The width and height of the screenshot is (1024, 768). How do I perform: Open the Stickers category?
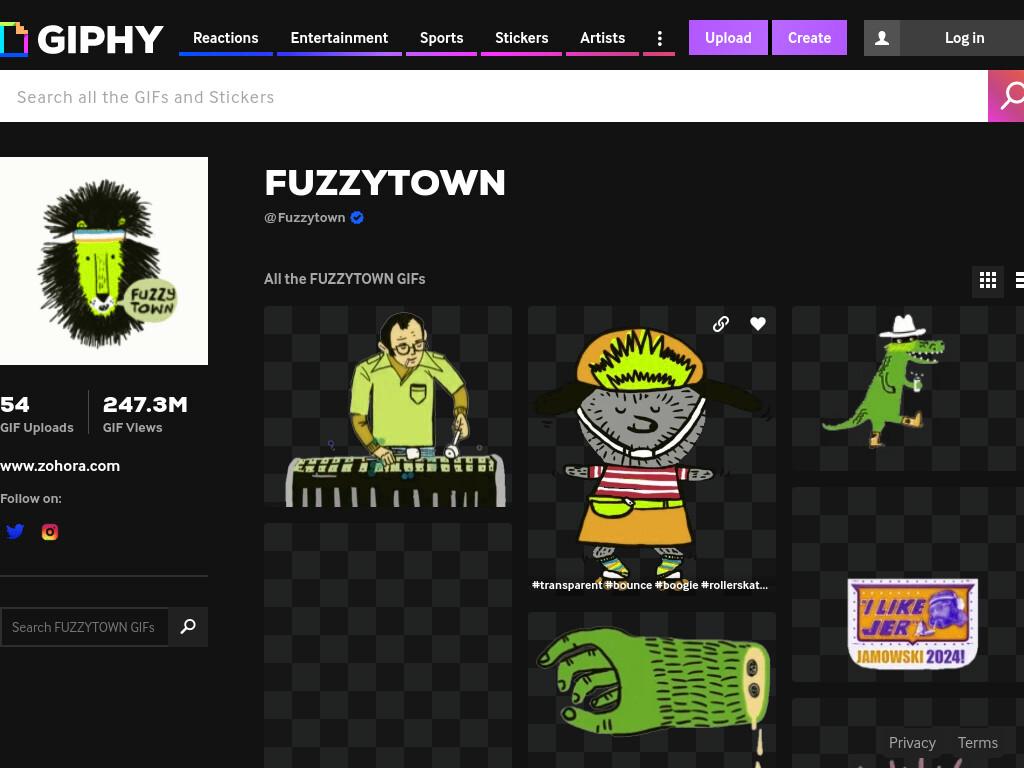tap(521, 39)
